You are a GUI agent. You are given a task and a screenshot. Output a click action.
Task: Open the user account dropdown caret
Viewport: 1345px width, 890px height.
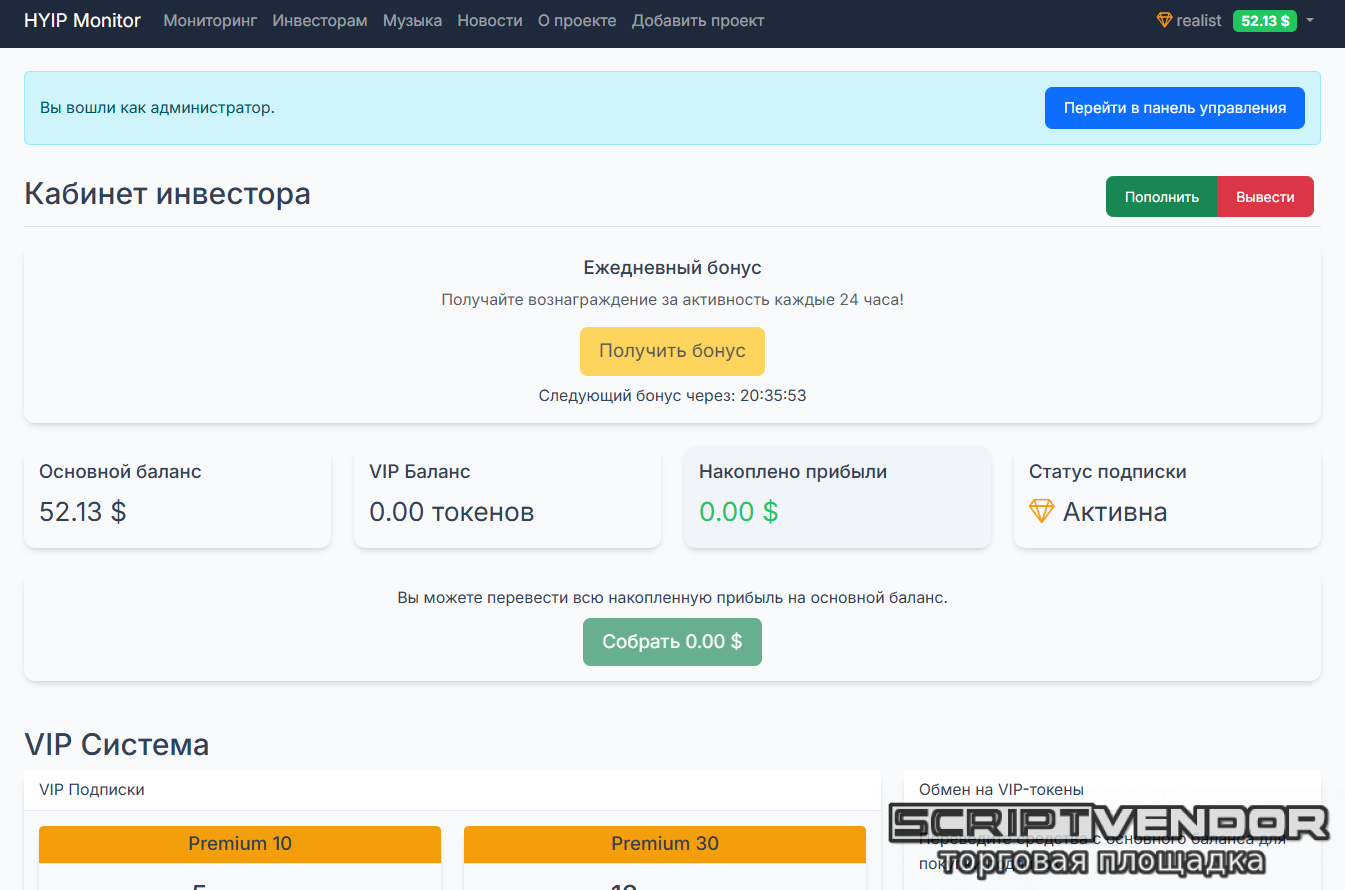coord(1310,20)
